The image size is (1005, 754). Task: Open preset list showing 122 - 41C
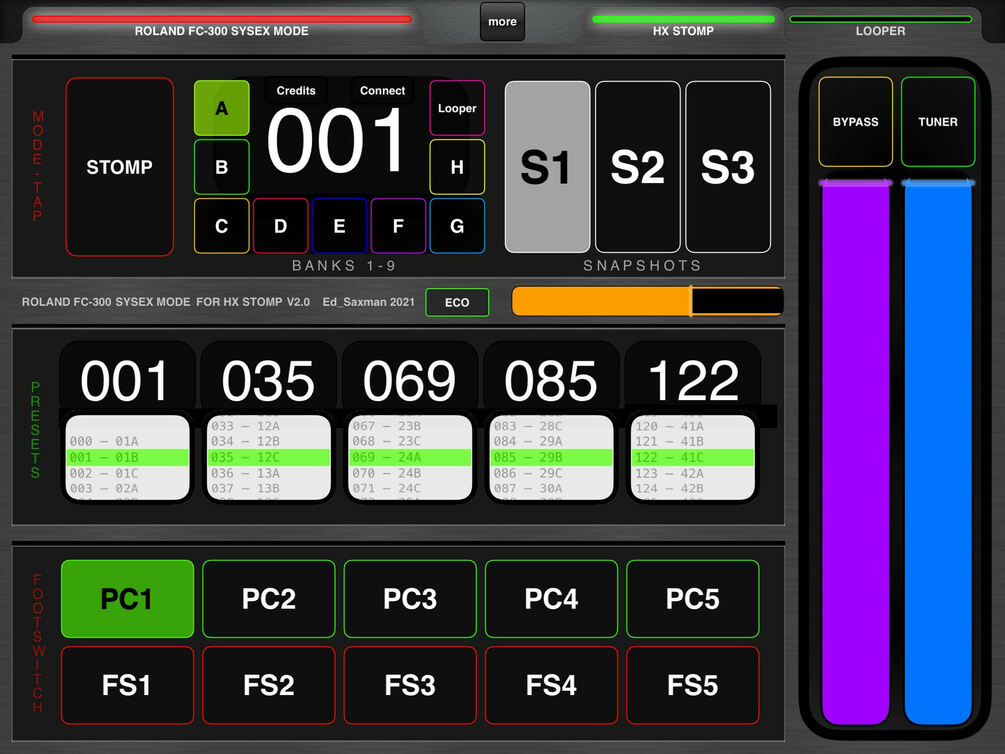(692, 457)
